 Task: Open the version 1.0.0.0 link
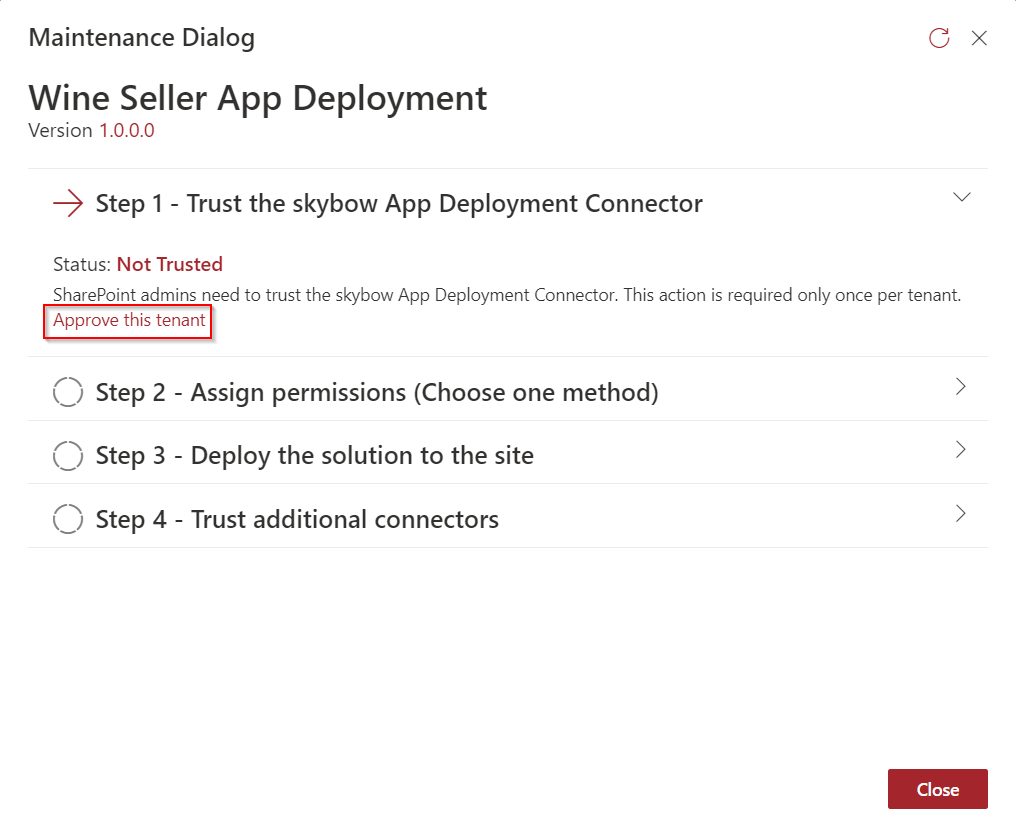tap(126, 130)
